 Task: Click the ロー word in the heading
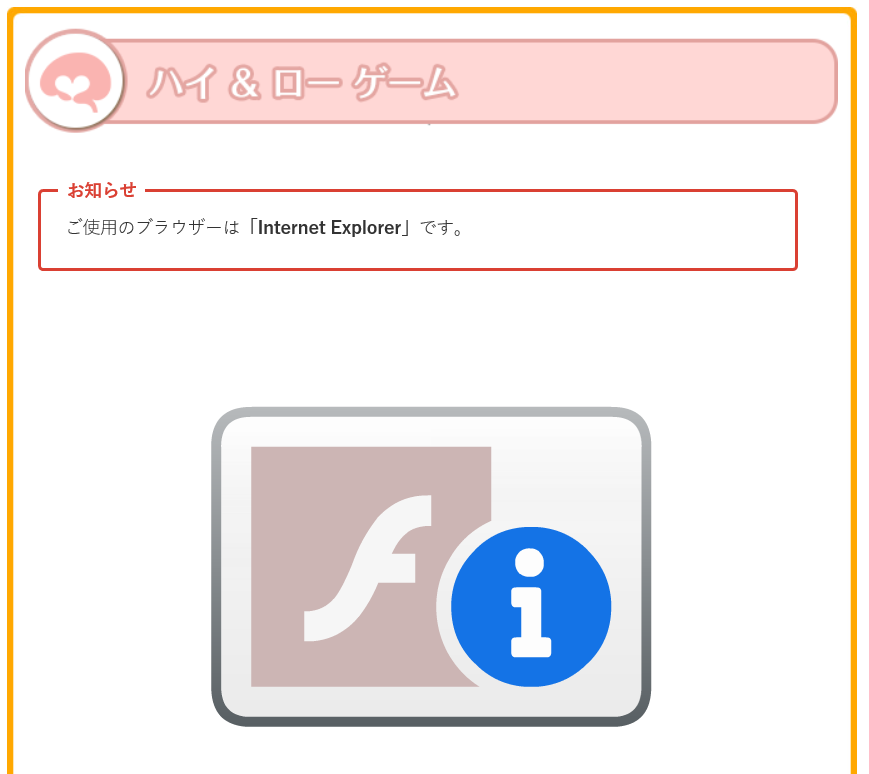(x=306, y=84)
